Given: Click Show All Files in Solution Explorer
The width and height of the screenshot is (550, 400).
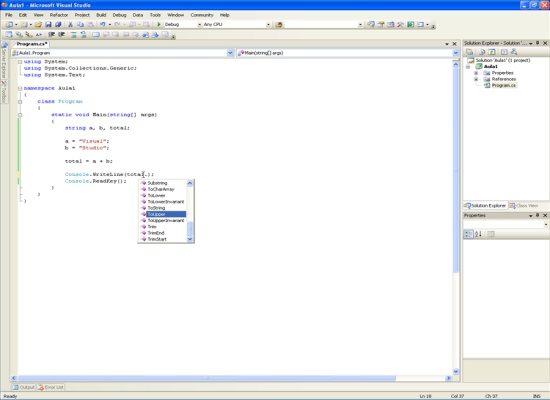Looking at the screenshot, I should point(482,52).
